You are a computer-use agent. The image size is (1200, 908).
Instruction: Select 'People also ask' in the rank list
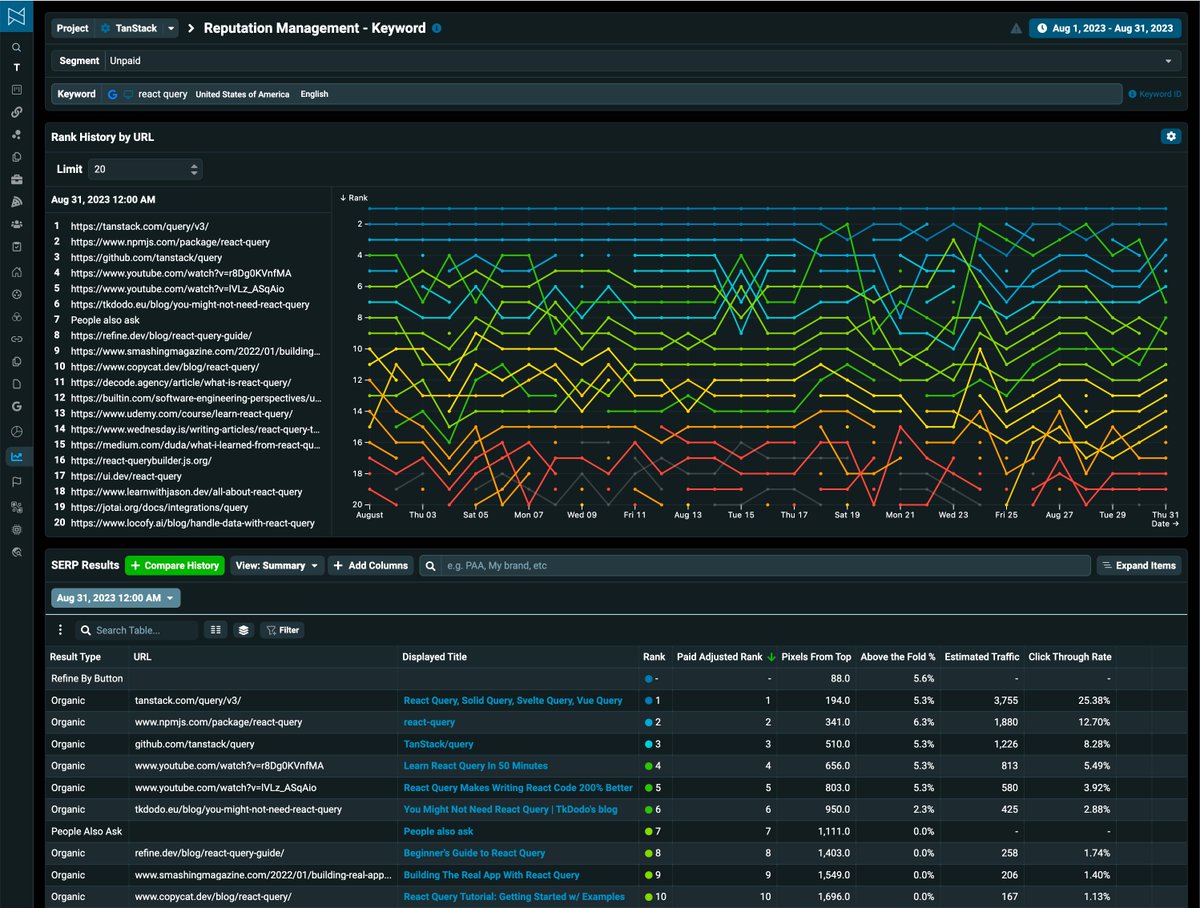tap(105, 320)
